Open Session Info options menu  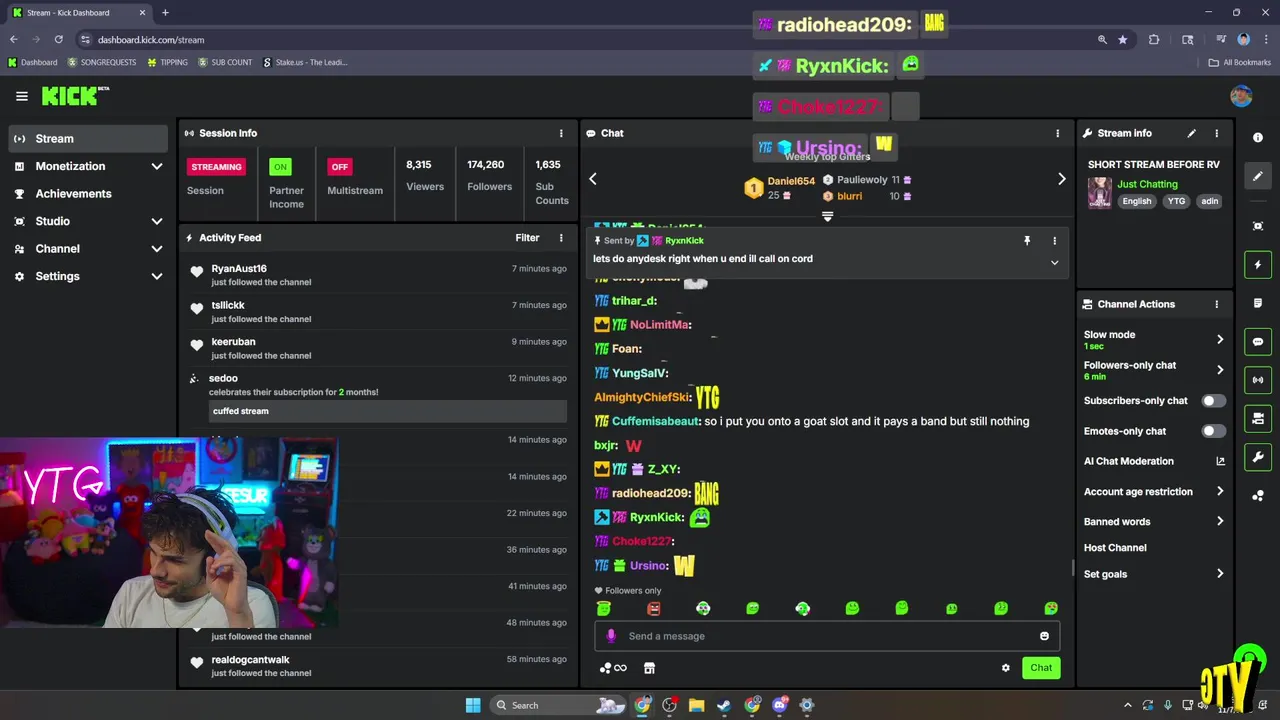pos(561,133)
